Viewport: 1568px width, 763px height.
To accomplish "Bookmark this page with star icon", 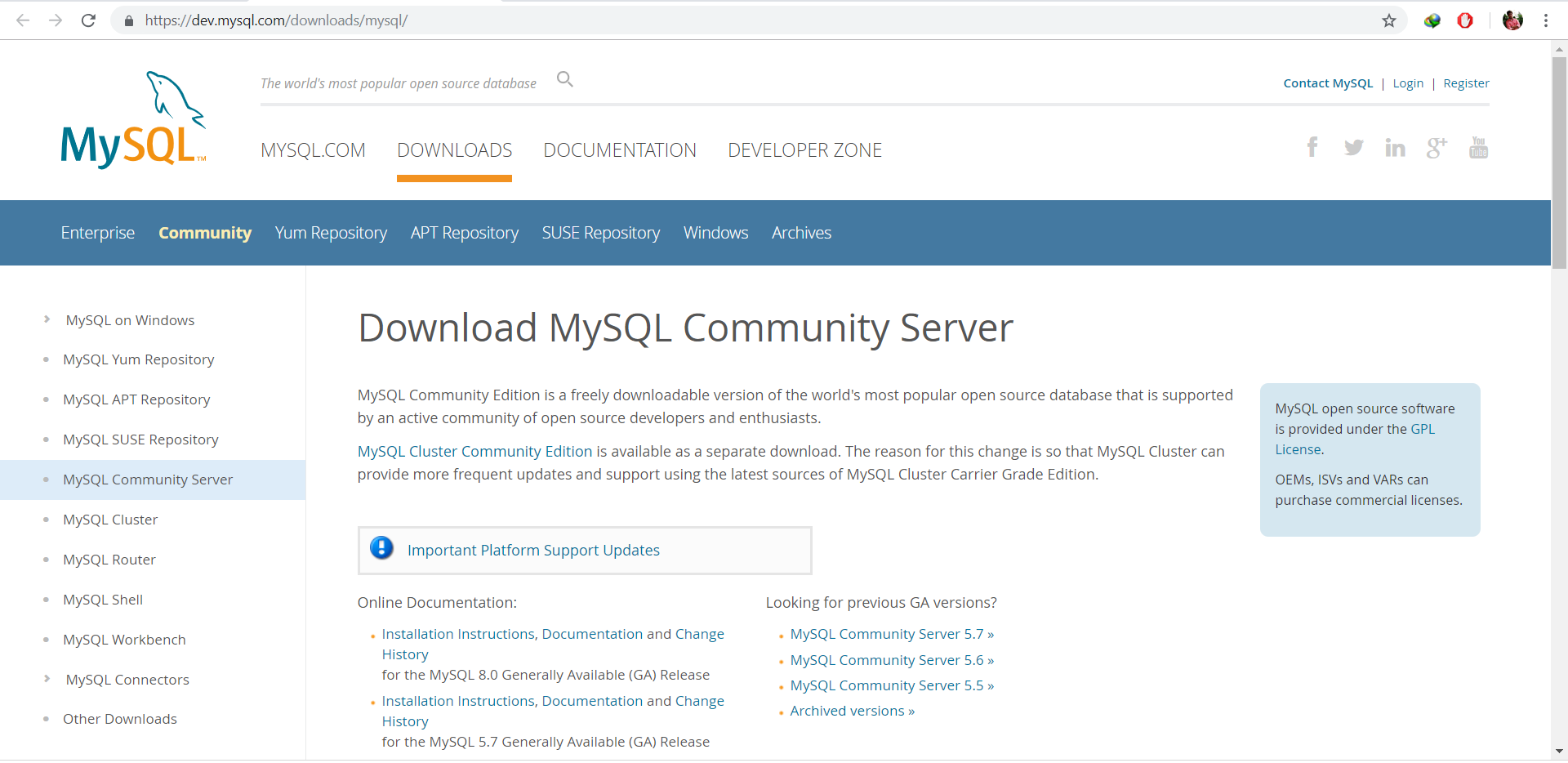I will tap(1389, 20).
